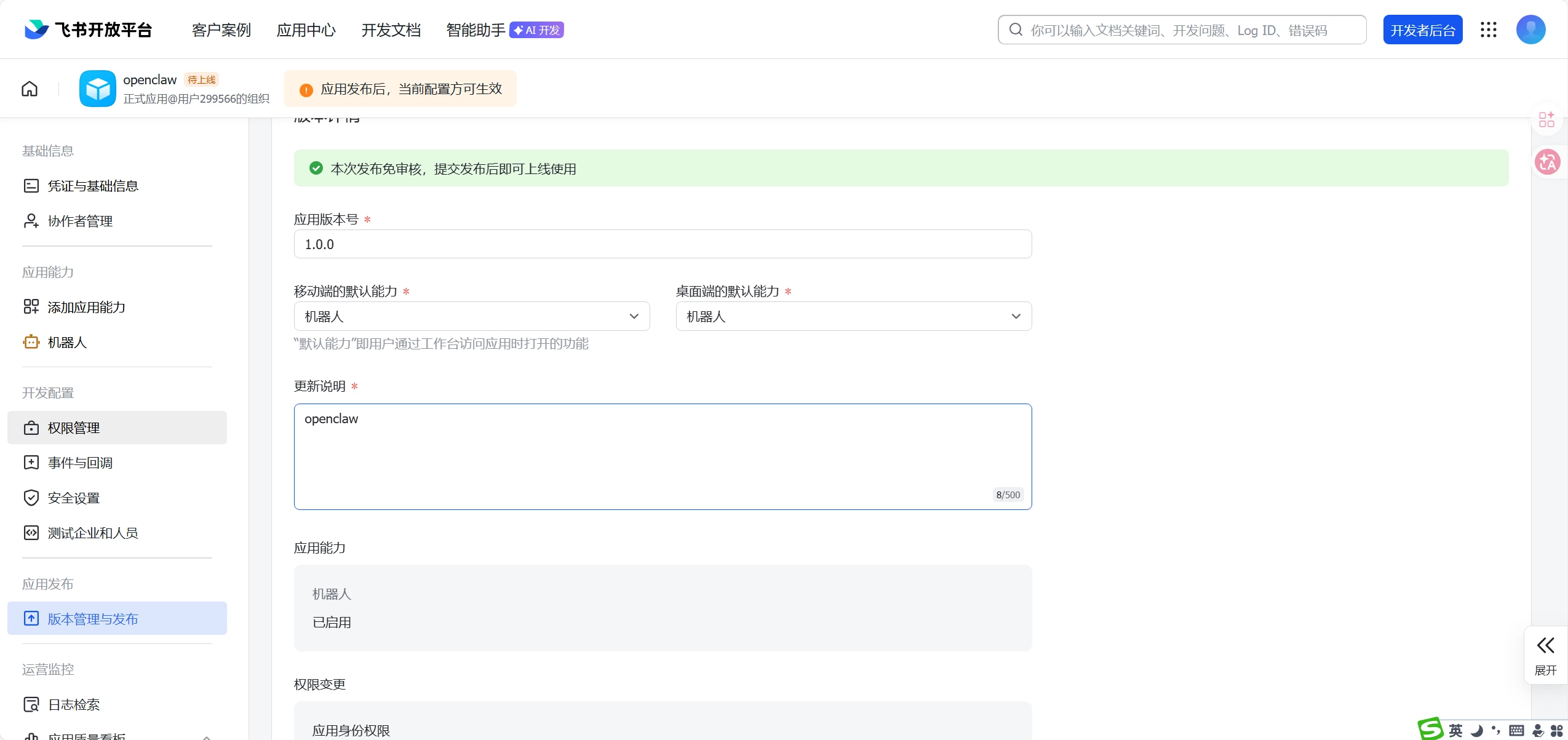Screen dimensions: 1568x740
Task: Open the floating widget grid icon
Action: coord(1546,119)
